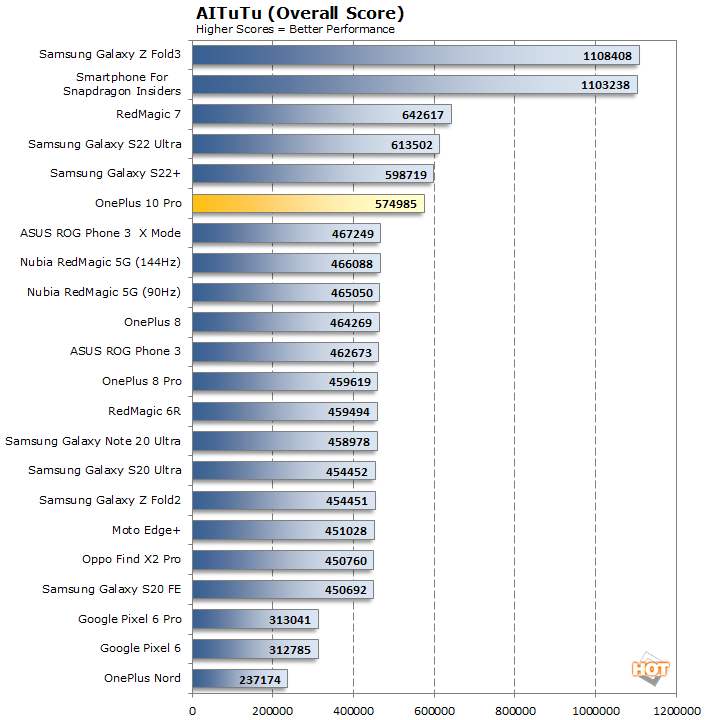Viewport: 708px width, 720px height.
Task: Select the Oppo Find X2 Pro label
Action: tap(131, 559)
